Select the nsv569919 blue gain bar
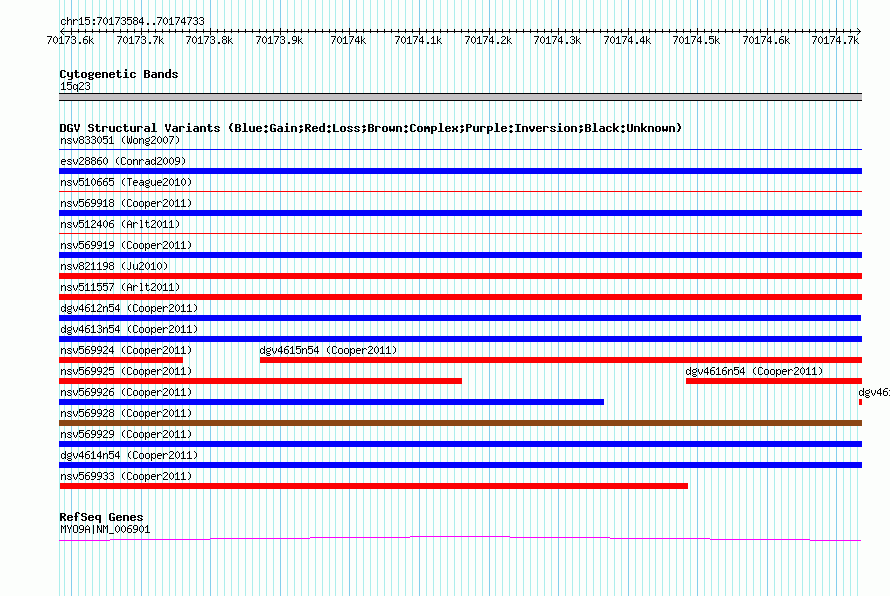 (x=460, y=255)
